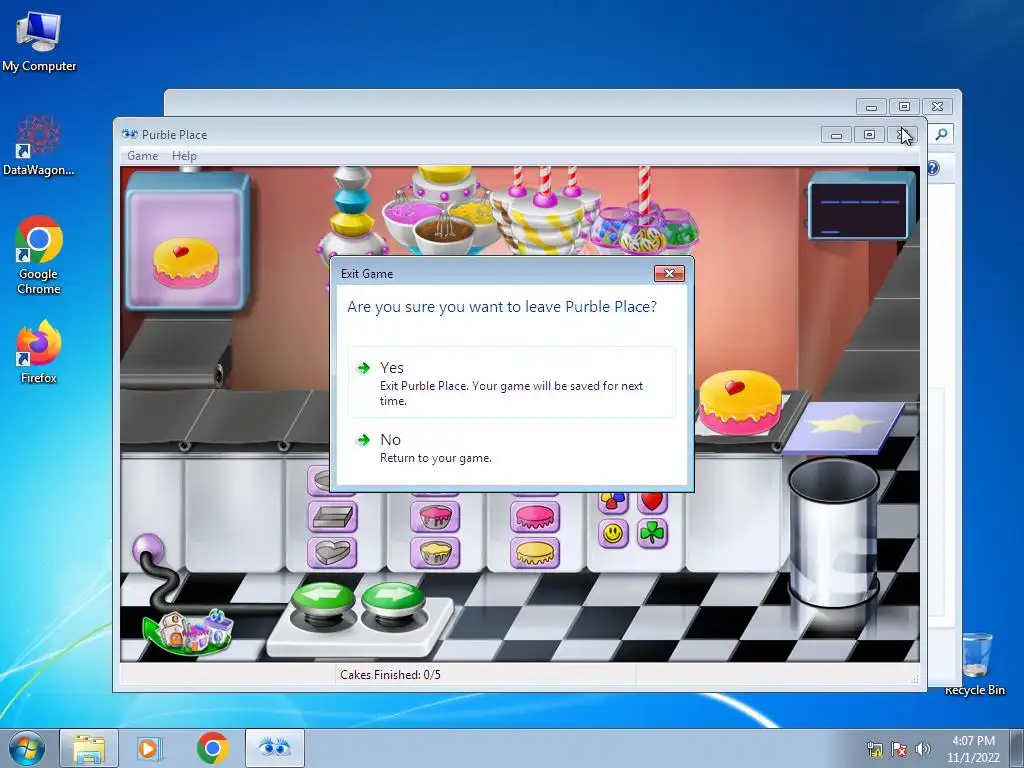
Task: Select the DataWagon desktop shortcut
Action: point(39,145)
